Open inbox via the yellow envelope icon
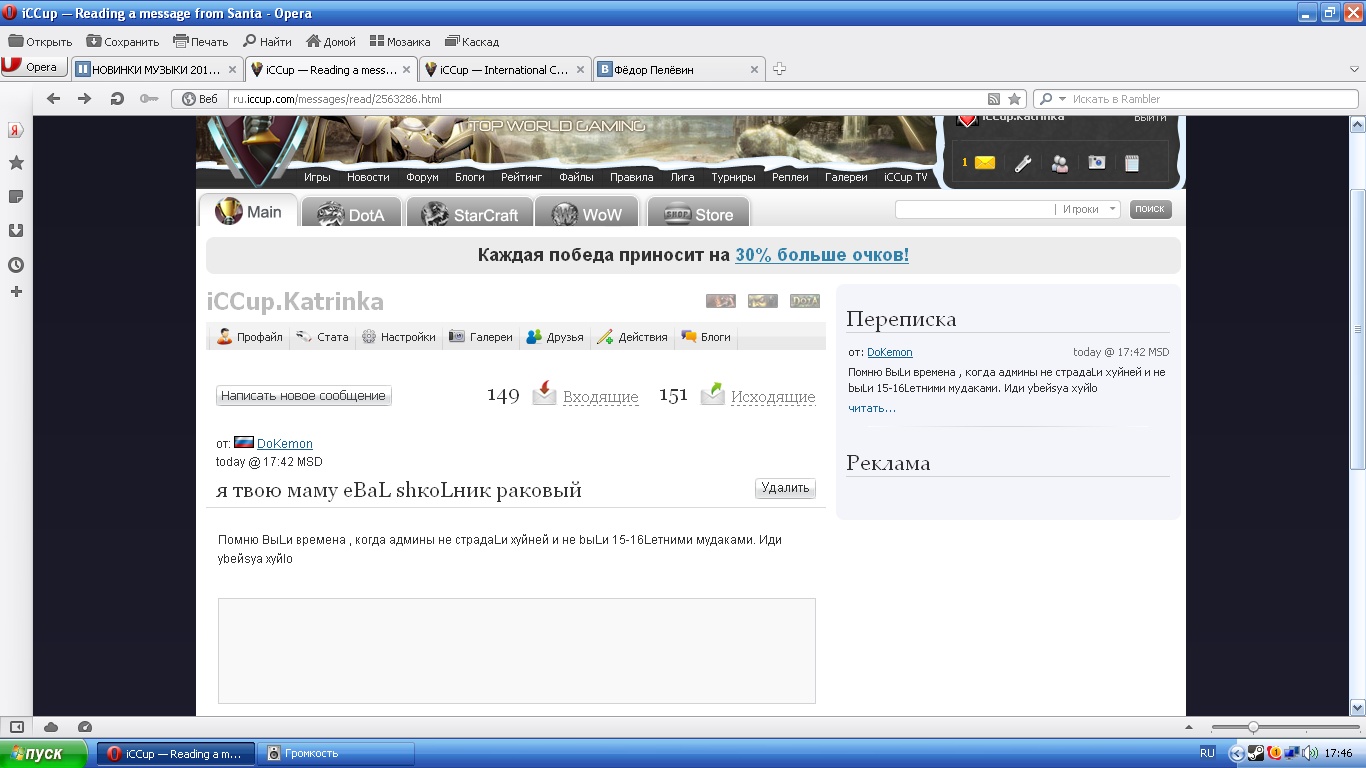This screenshot has height=768, width=1366. coord(985,163)
